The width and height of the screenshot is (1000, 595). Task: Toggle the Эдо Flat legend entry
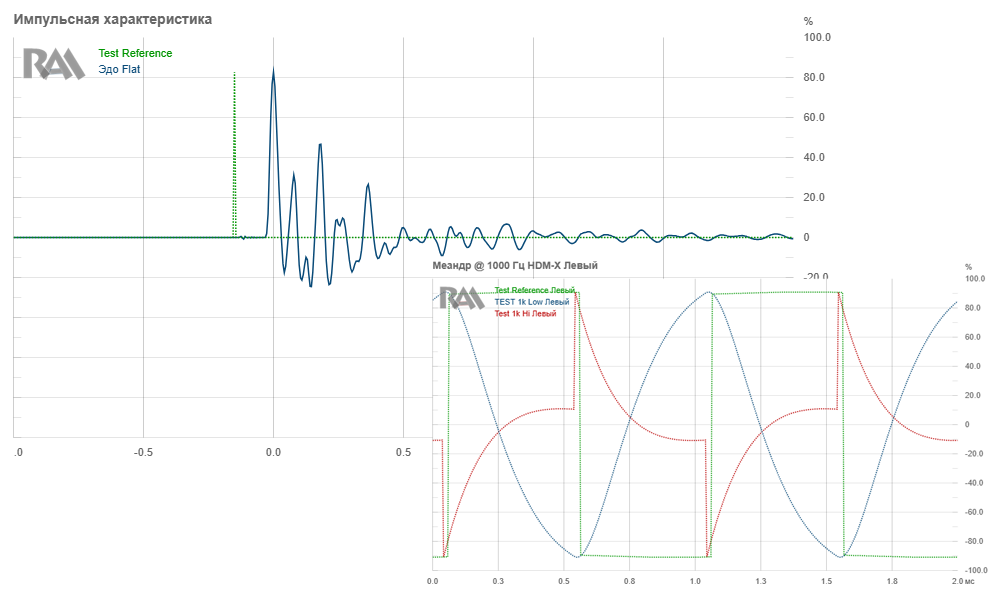[x=119, y=70]
